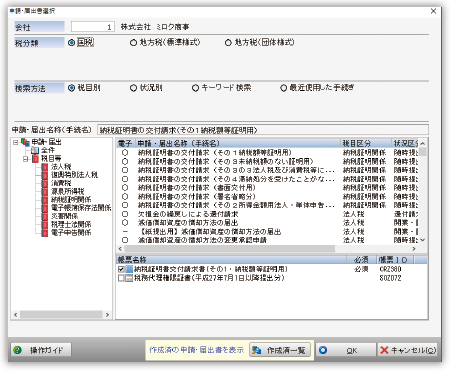Screen dimensions: 450x373
Task: Click the 作成済一覧 button icon
Action: click(256, 350)
